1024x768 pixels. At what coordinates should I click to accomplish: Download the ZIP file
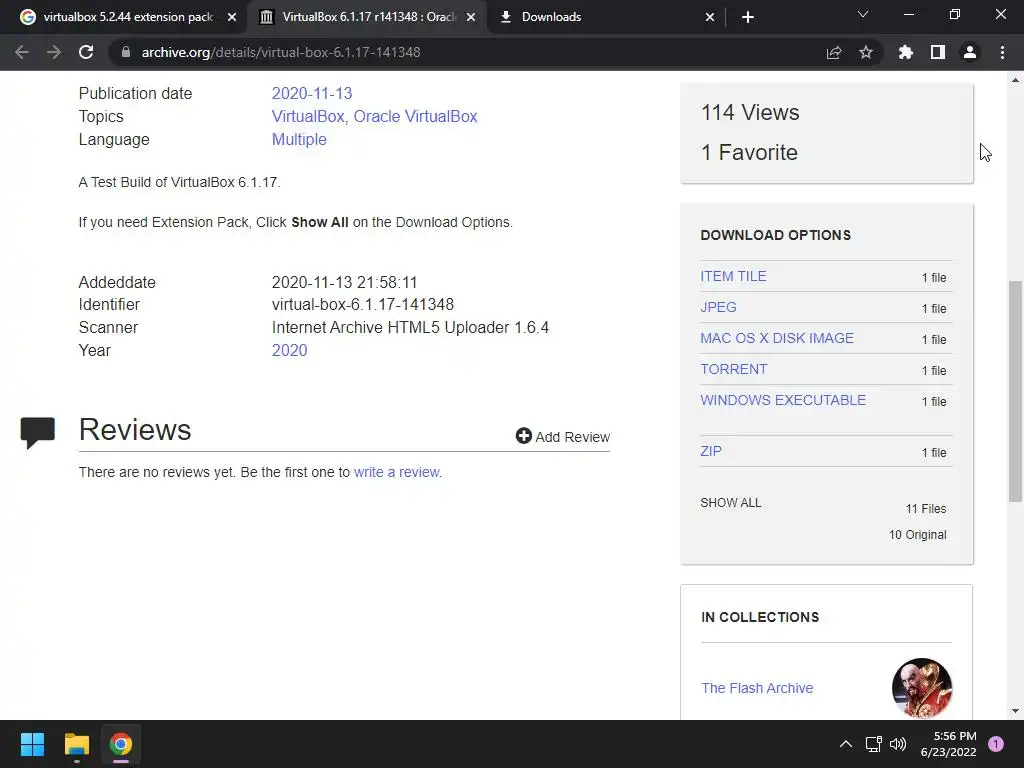tap(711, 451)
